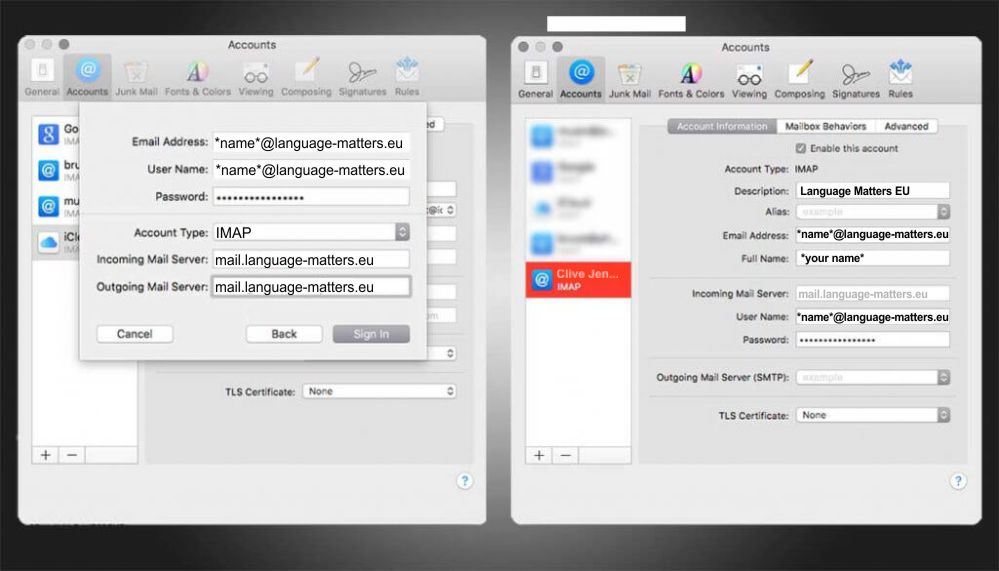Open Signatures preferences in right window
The height and width of the screenshot is (571, 999).
click(x=854, y=80)
